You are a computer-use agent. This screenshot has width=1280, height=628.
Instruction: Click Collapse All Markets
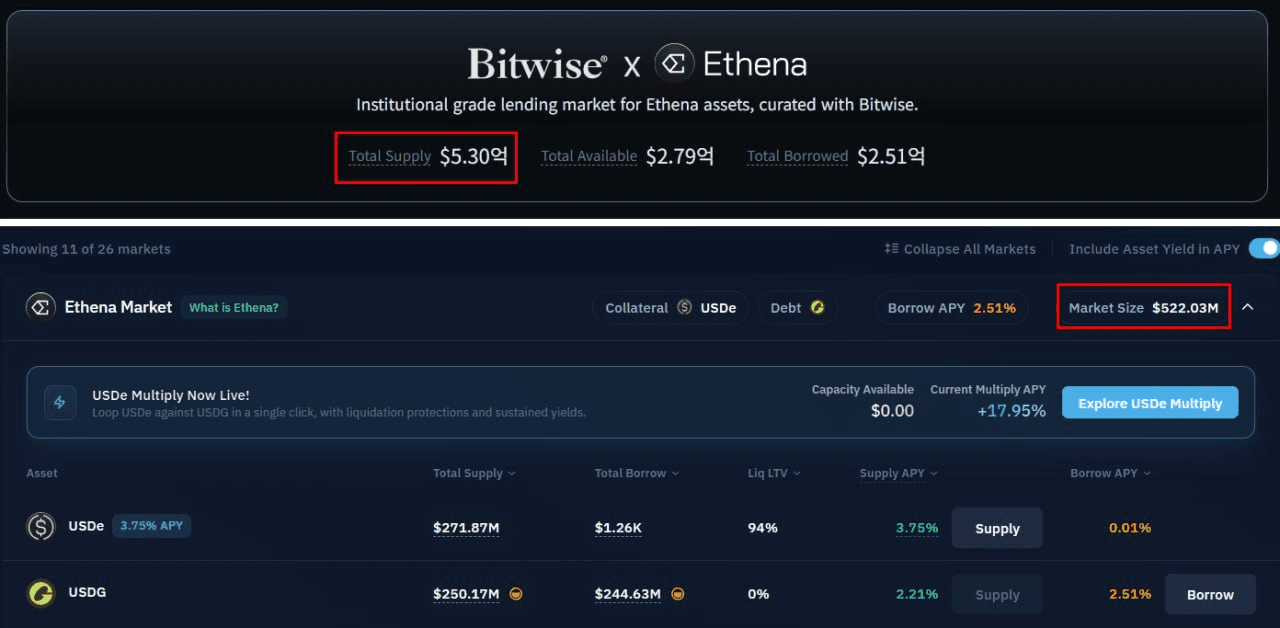point(960,249)
